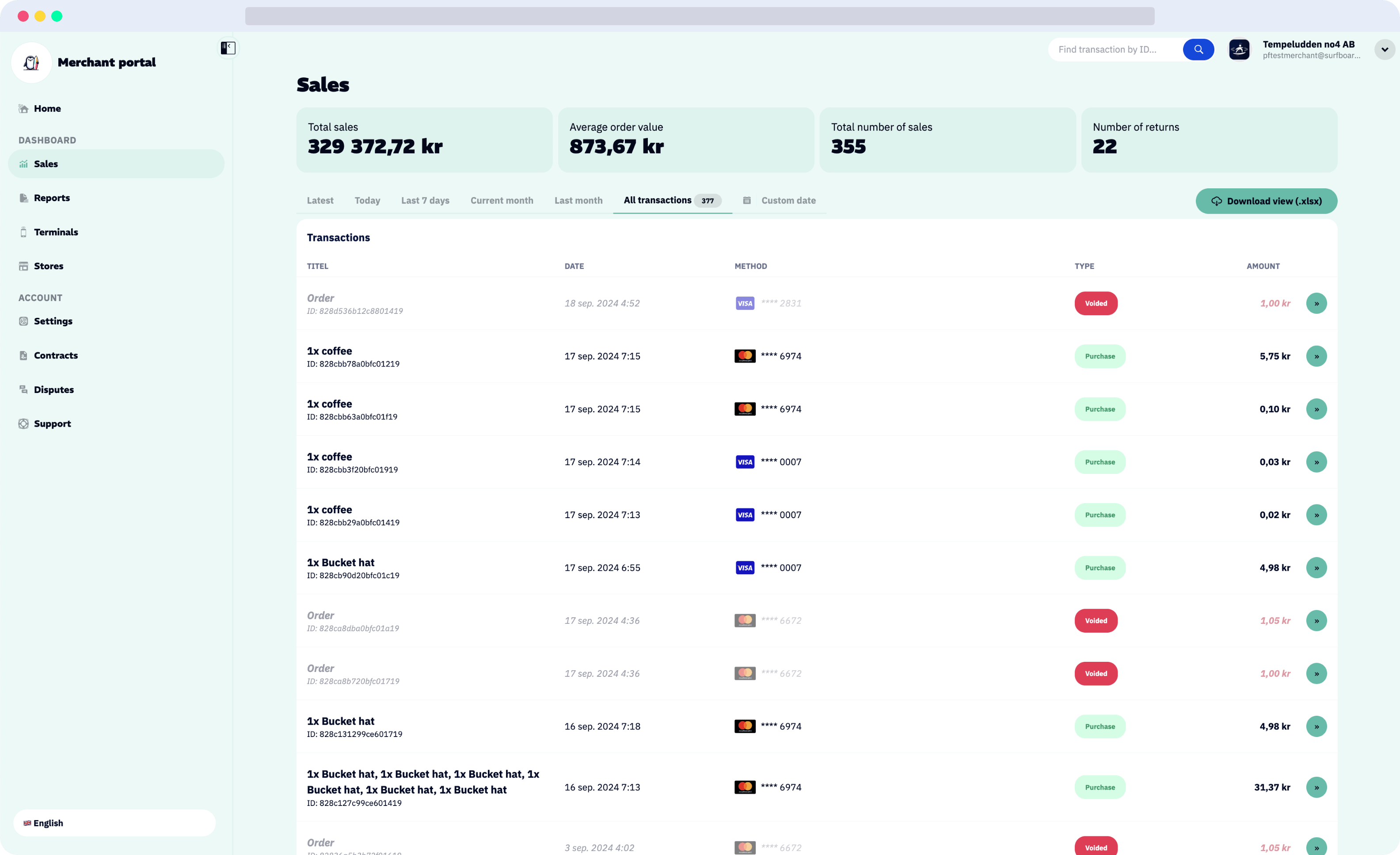1400x855 pixels.
Task: Click Voided badge on 18 sep order
Action: tap(1096, 304)
